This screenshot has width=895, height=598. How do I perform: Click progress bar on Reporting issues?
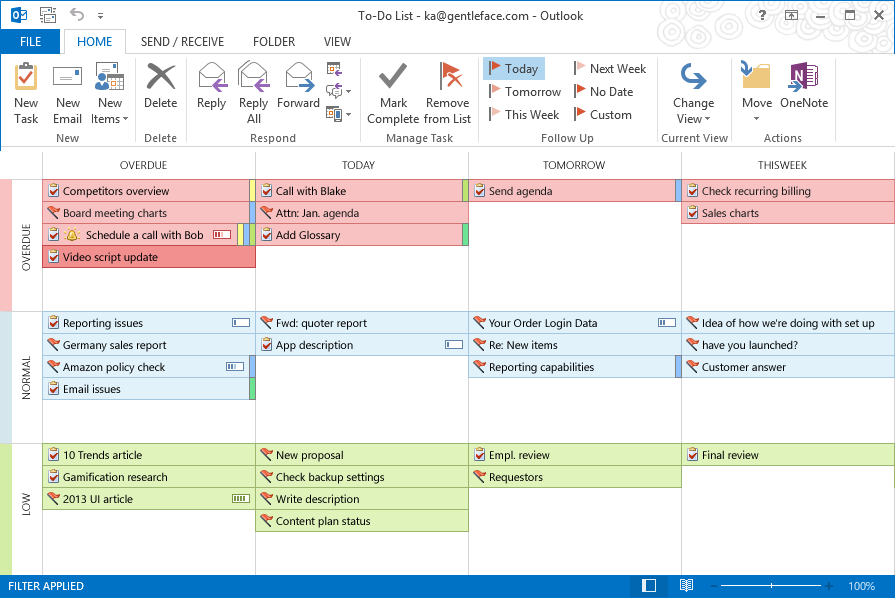tap(241, 323)
